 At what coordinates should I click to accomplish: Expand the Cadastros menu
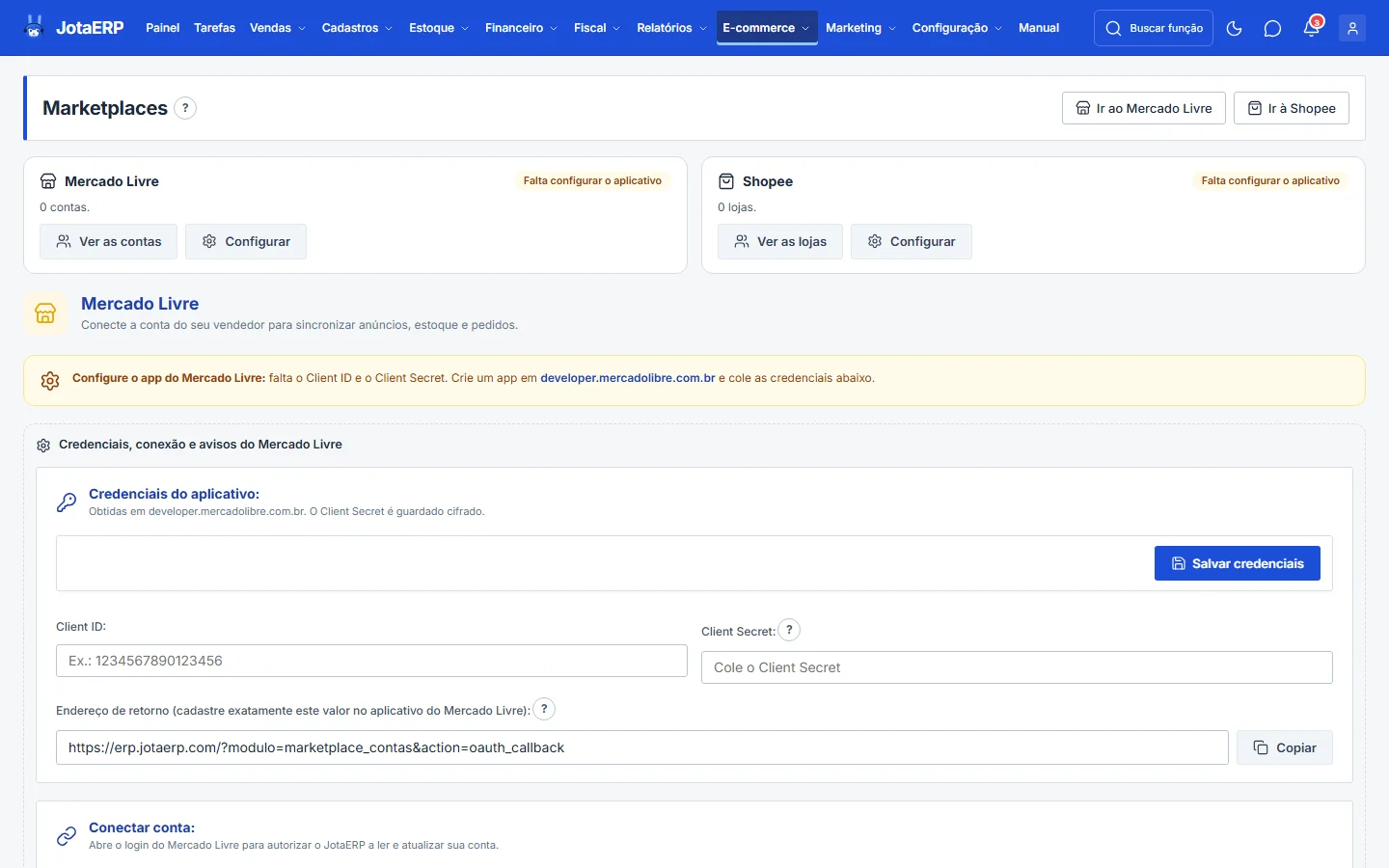tap(357, 28)
